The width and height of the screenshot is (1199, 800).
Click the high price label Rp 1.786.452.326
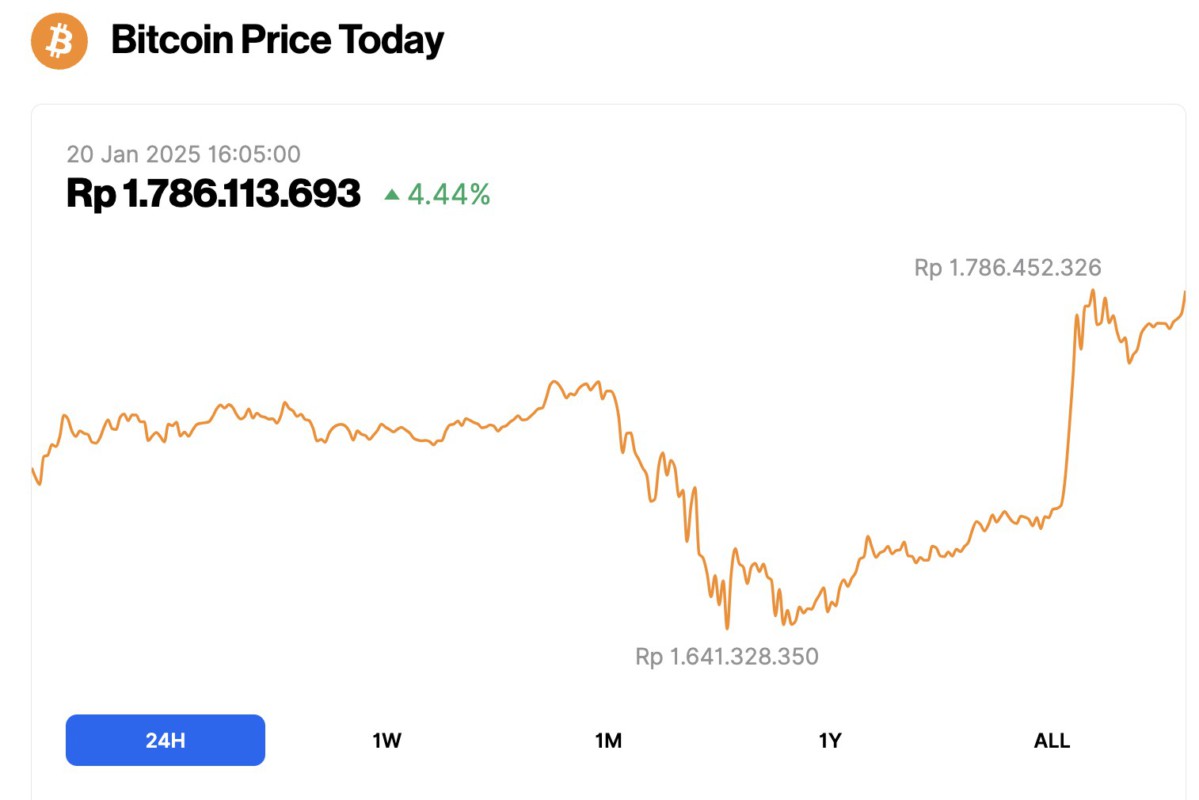coord(1006,268)
